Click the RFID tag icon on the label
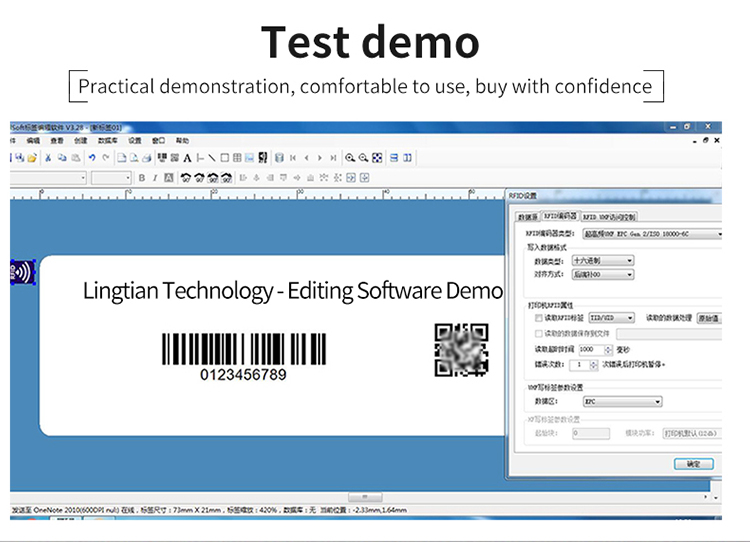Viewport: 750px width, 542px height. 22,273
